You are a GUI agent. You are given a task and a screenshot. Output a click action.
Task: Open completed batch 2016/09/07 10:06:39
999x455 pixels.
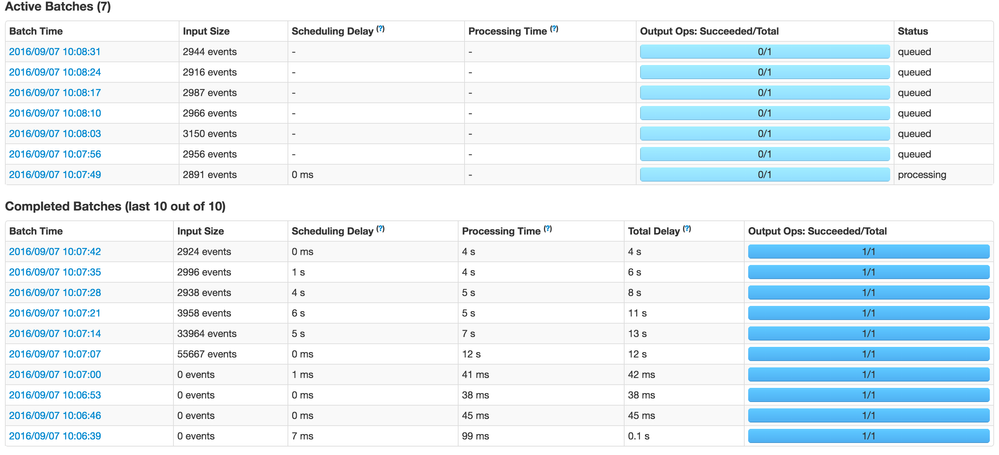55,437
